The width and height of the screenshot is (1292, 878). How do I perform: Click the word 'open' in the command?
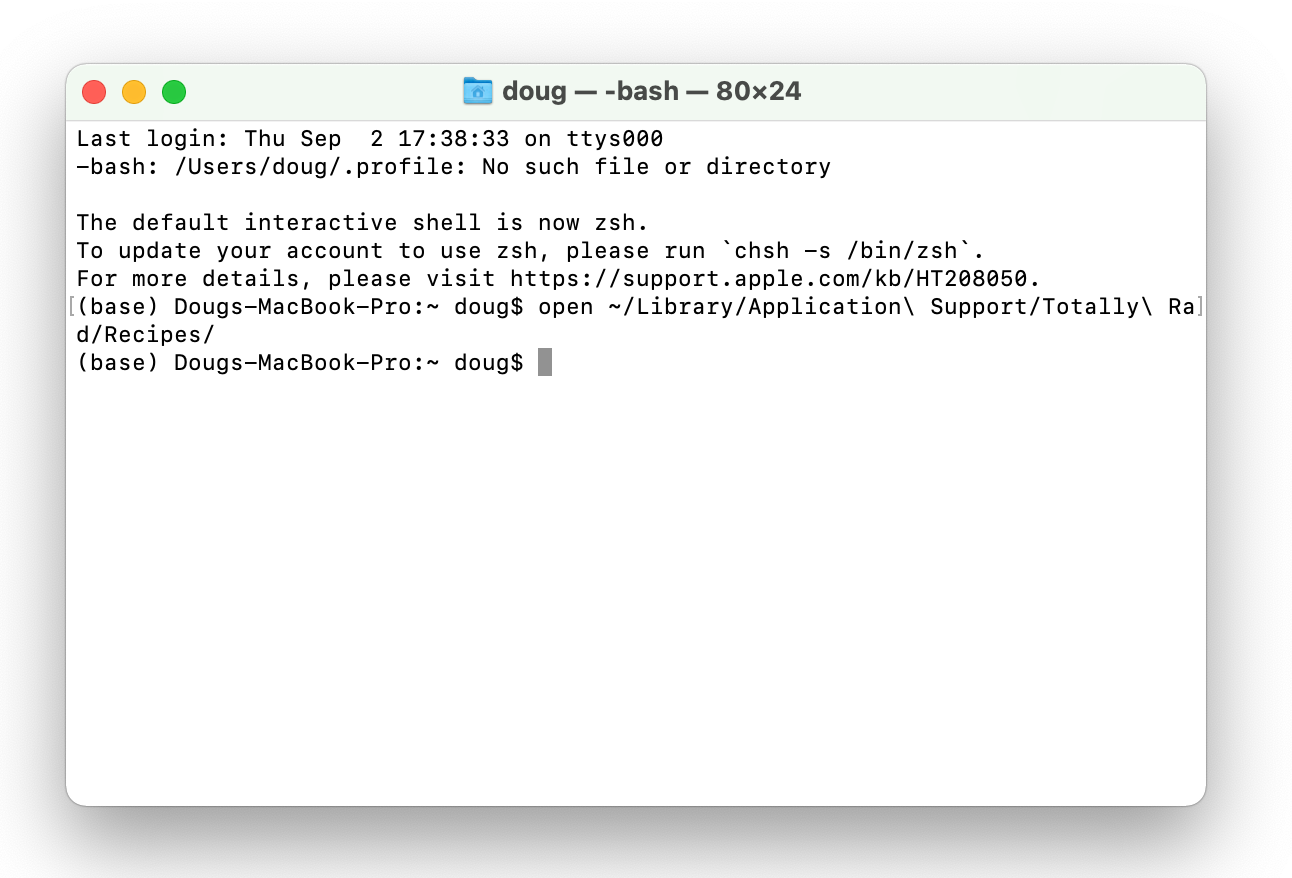(565, 307)
